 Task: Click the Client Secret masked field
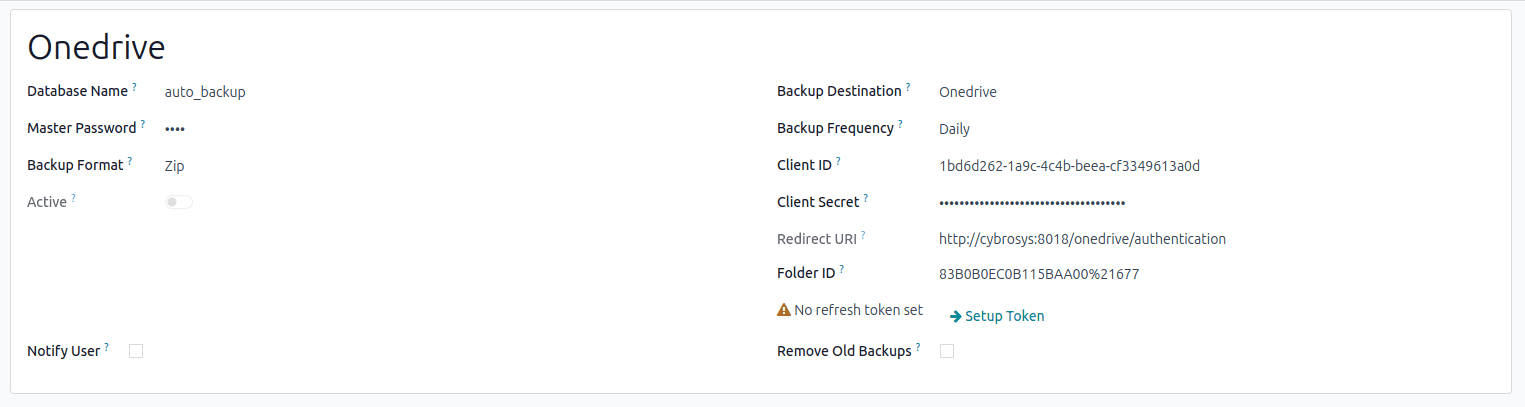tap(1032, 203)
